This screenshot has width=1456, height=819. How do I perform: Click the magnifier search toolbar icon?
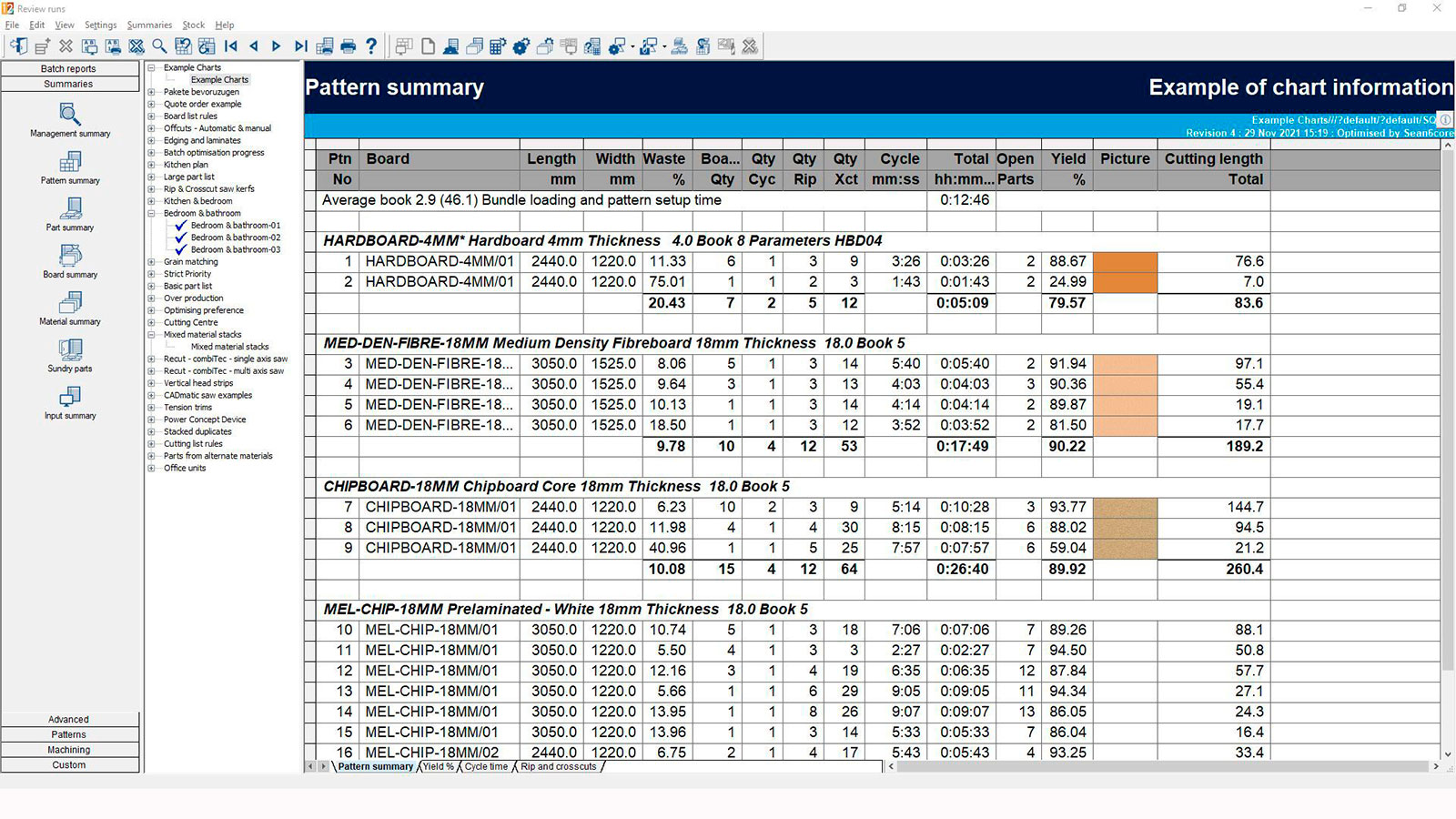coord(159,46)
